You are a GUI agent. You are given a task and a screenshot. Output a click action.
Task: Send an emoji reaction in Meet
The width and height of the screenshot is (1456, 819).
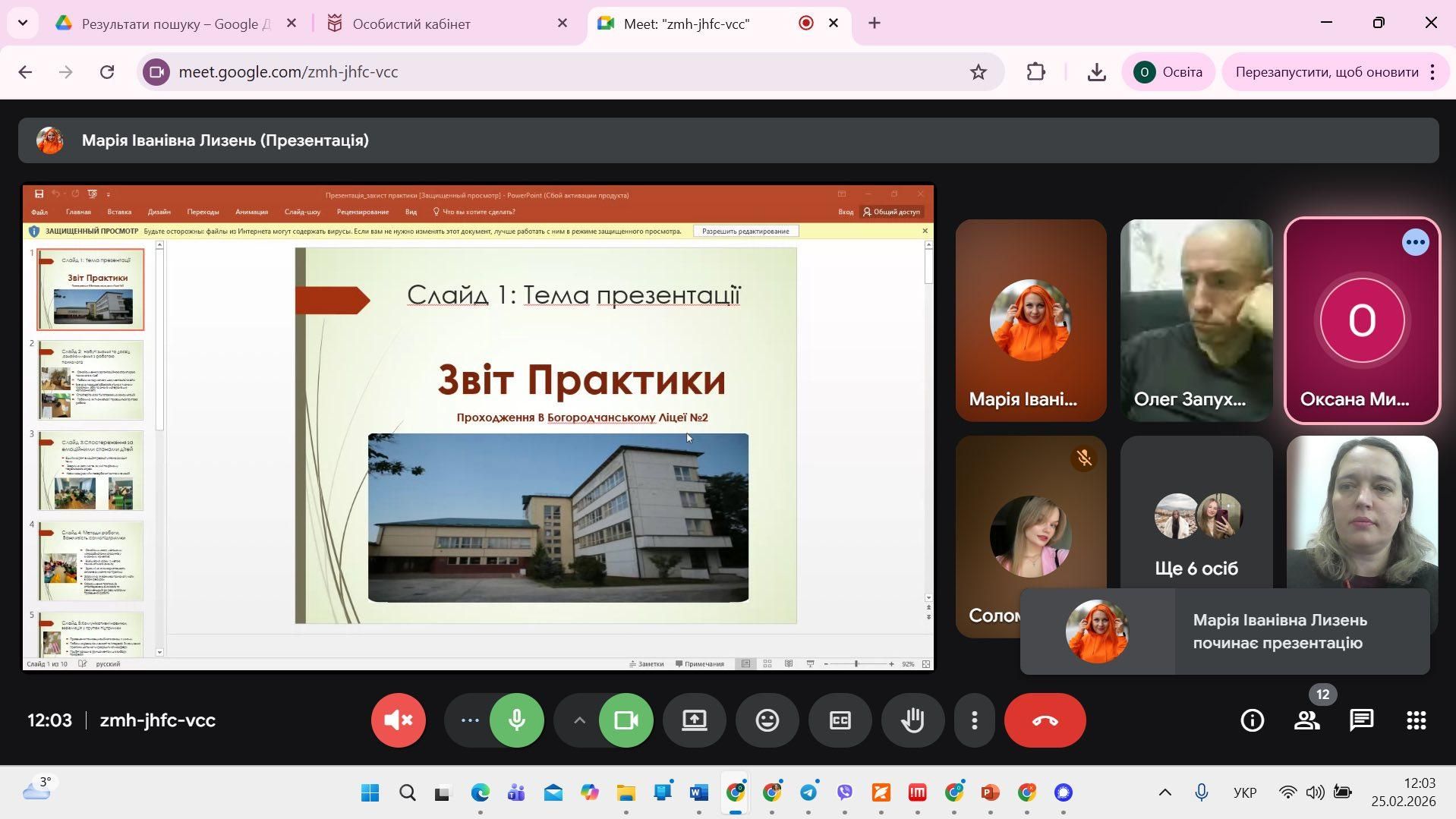pyautogui.click(x=767, y=720)
